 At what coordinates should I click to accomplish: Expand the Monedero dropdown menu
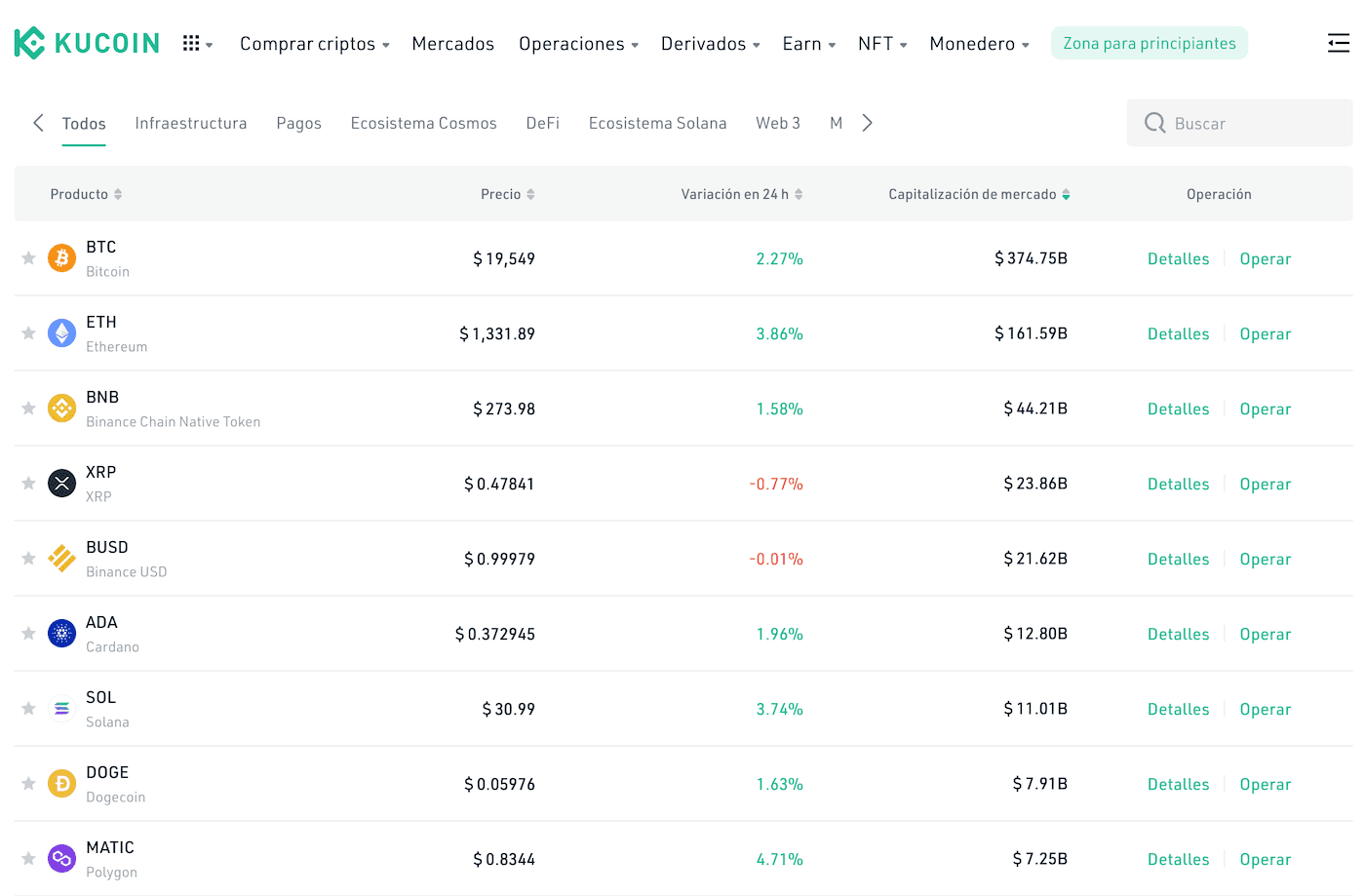click(980, 44)
